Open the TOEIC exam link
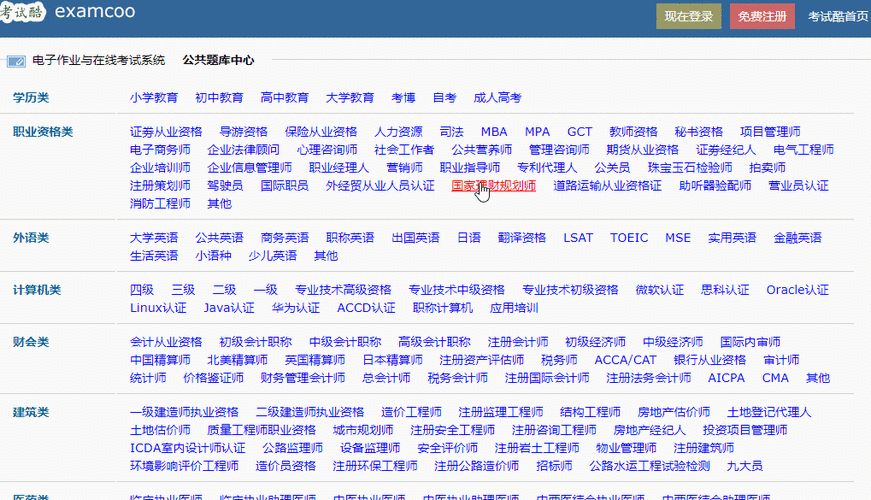 (629, 238)
